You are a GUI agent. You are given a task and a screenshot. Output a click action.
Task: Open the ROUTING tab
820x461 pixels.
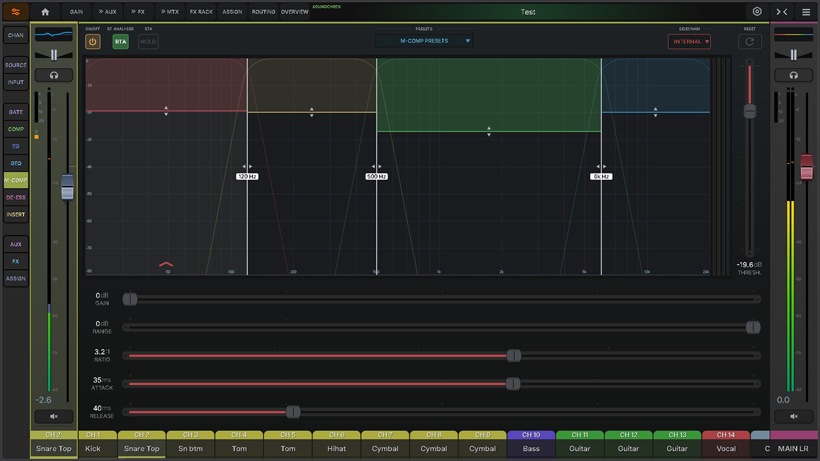(x=263, y=11)
